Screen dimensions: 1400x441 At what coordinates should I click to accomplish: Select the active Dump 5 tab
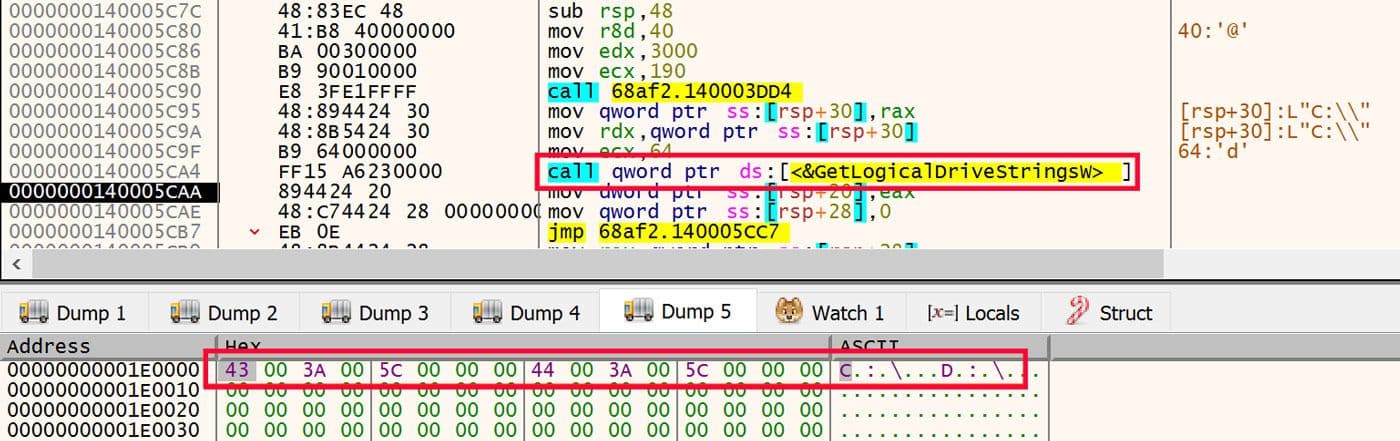click(677, 312)
